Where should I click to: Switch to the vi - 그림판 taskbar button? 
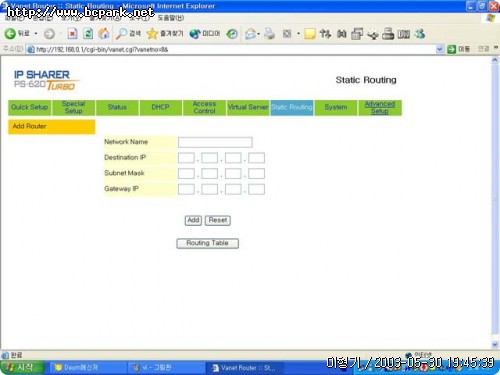(166, 368)
